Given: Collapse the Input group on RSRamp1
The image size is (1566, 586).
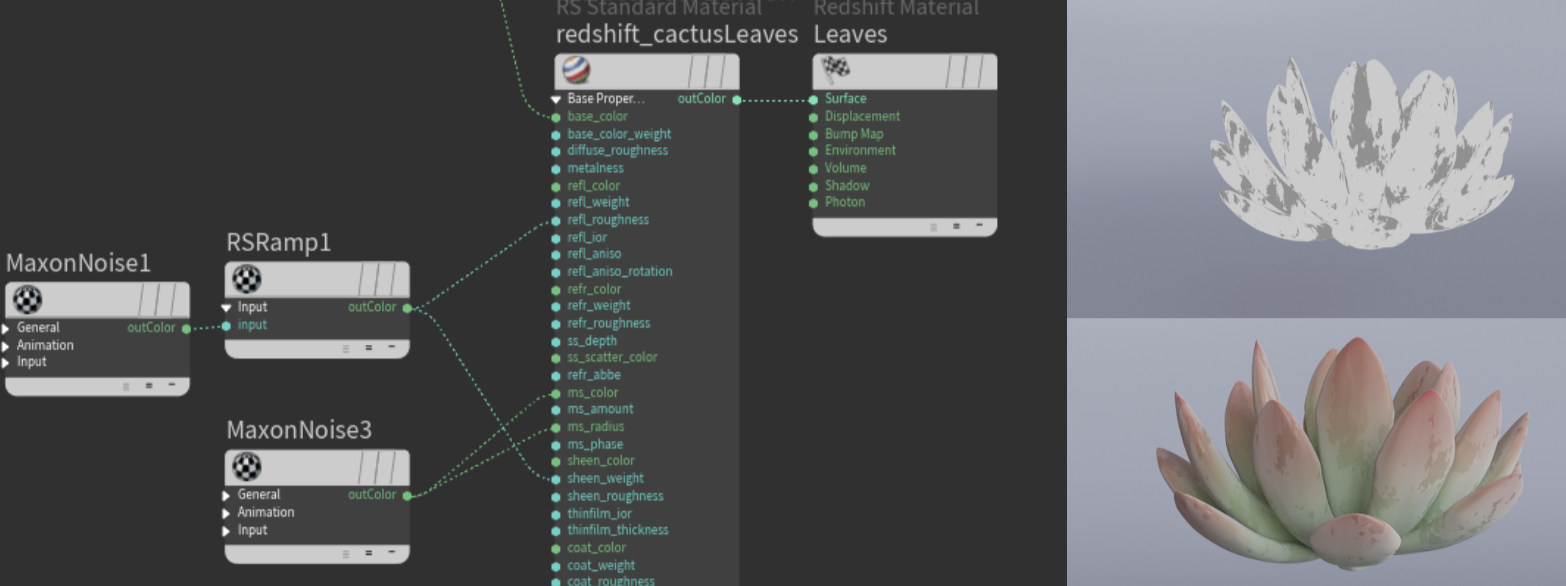Looking at the screenshot, I should click(227, 308).
